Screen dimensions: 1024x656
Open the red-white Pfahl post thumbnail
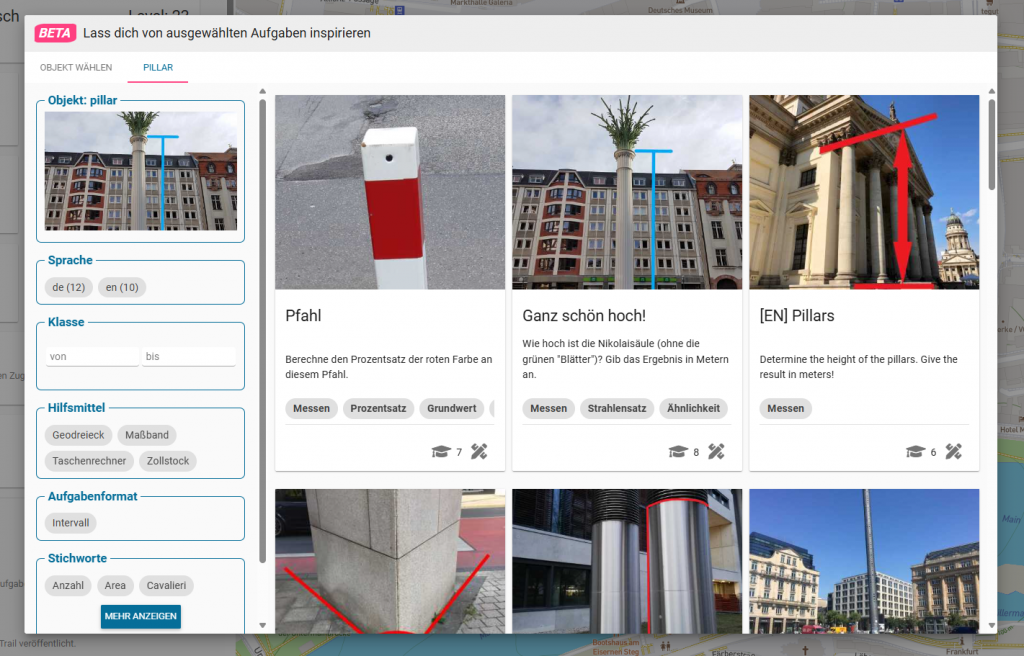point(390,192)
